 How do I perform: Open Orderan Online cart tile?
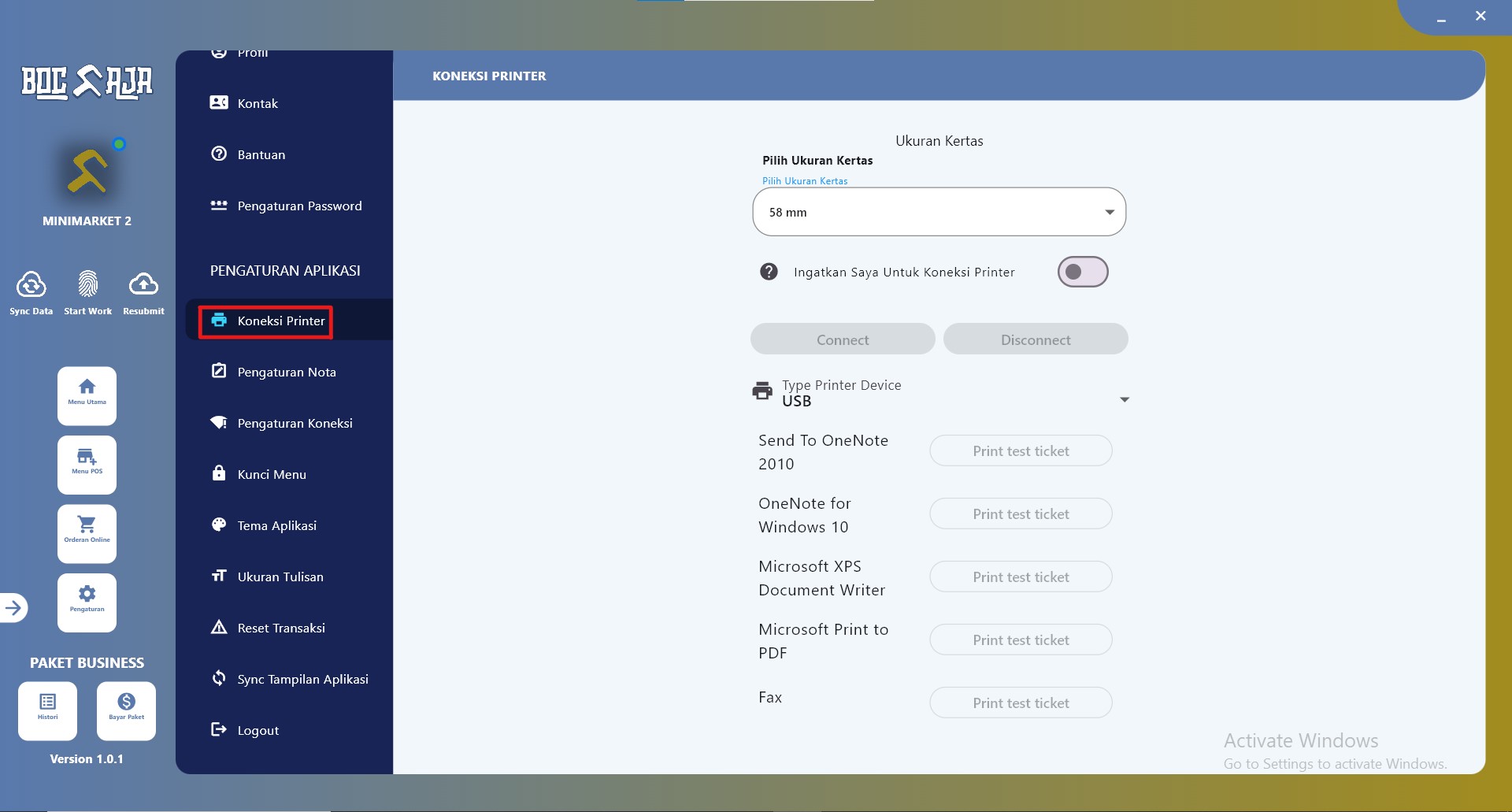point(87,534)
